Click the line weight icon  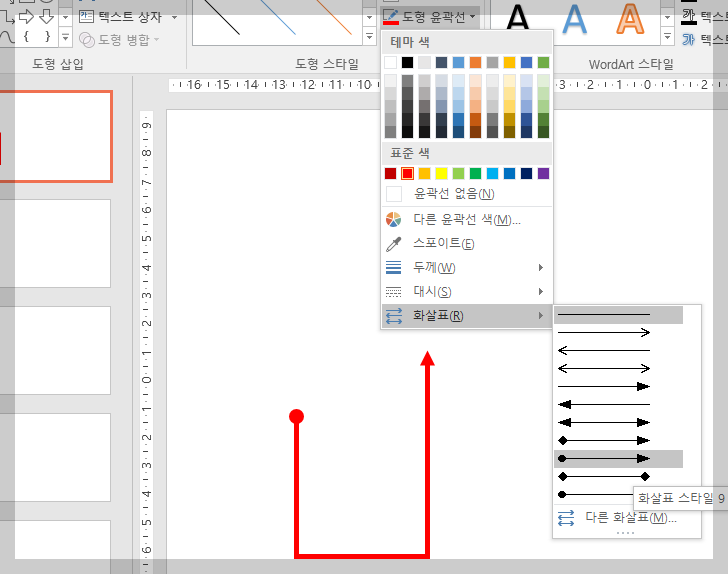coord(393,267)
